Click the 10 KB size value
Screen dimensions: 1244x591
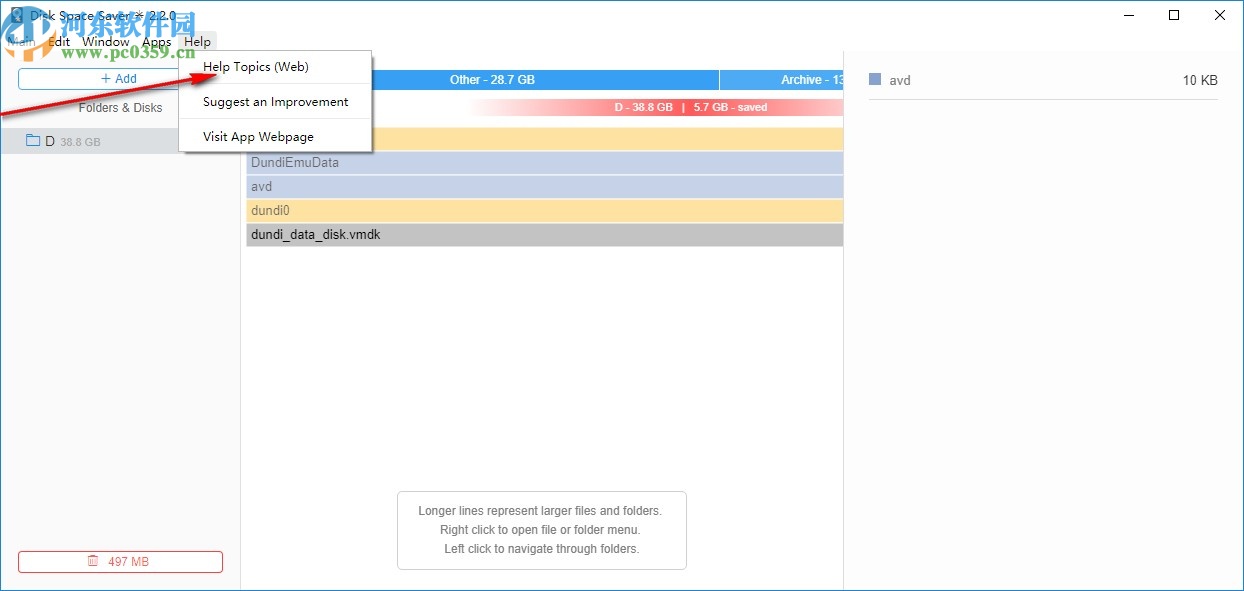pyautogui.click(x=1200, y=80)
